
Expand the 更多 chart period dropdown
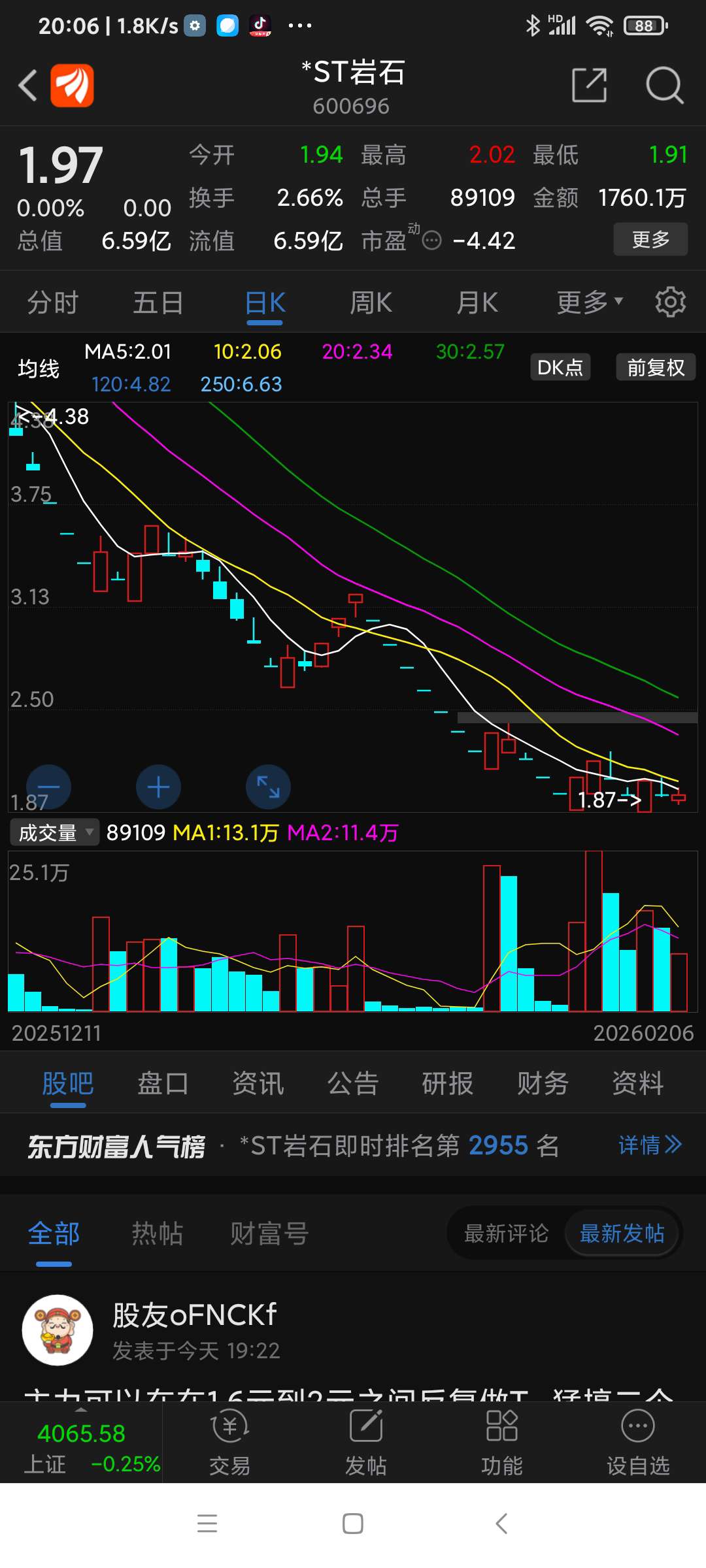click(590, 302)
